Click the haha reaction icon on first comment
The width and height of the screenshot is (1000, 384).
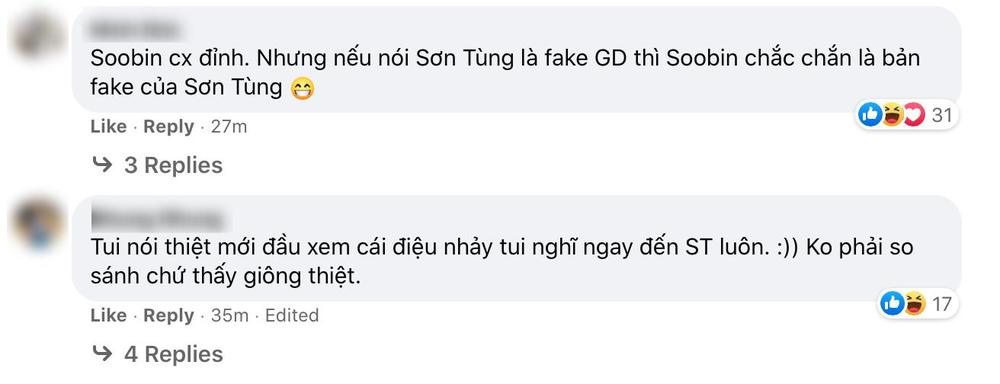point(892,115)
